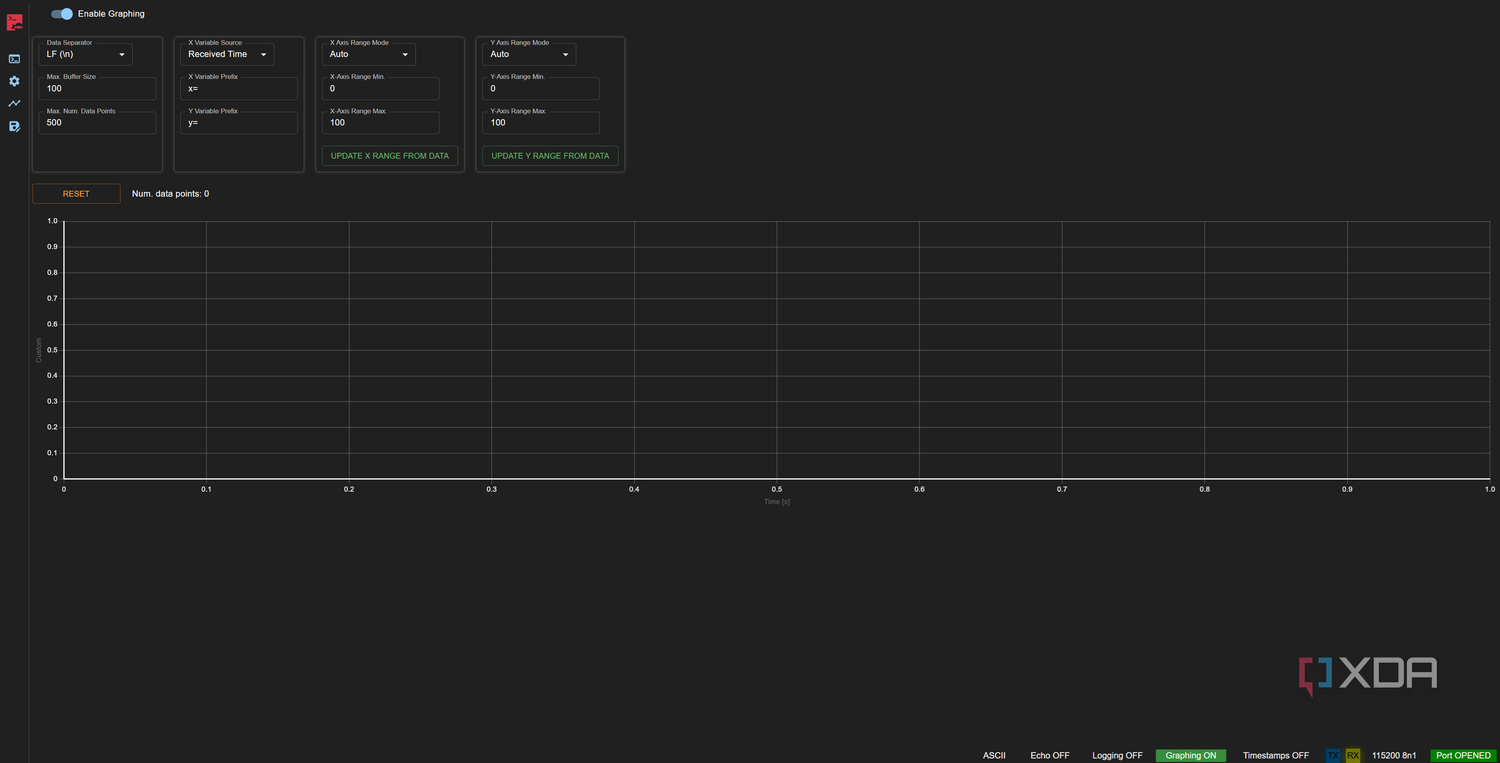Open the logging save-edit icon
Screen dimensions: 1500x763
[x=14, y=126]
